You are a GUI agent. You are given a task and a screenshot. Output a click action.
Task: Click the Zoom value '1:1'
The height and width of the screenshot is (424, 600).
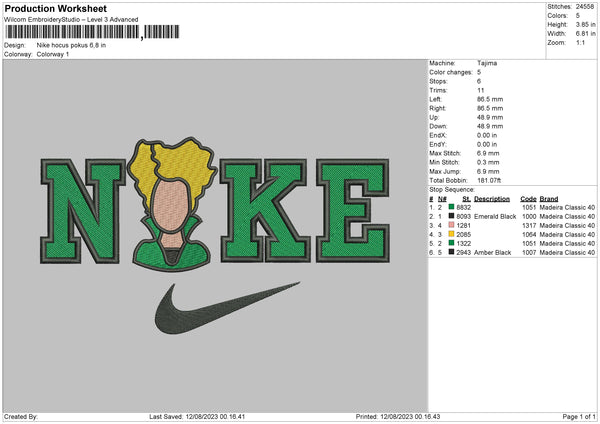580,42
